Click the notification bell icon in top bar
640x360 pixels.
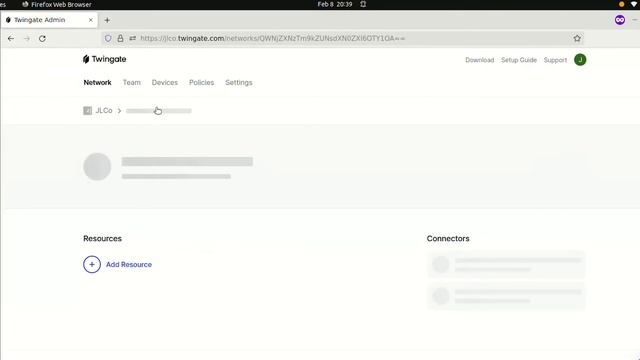(x=363, y=4)
